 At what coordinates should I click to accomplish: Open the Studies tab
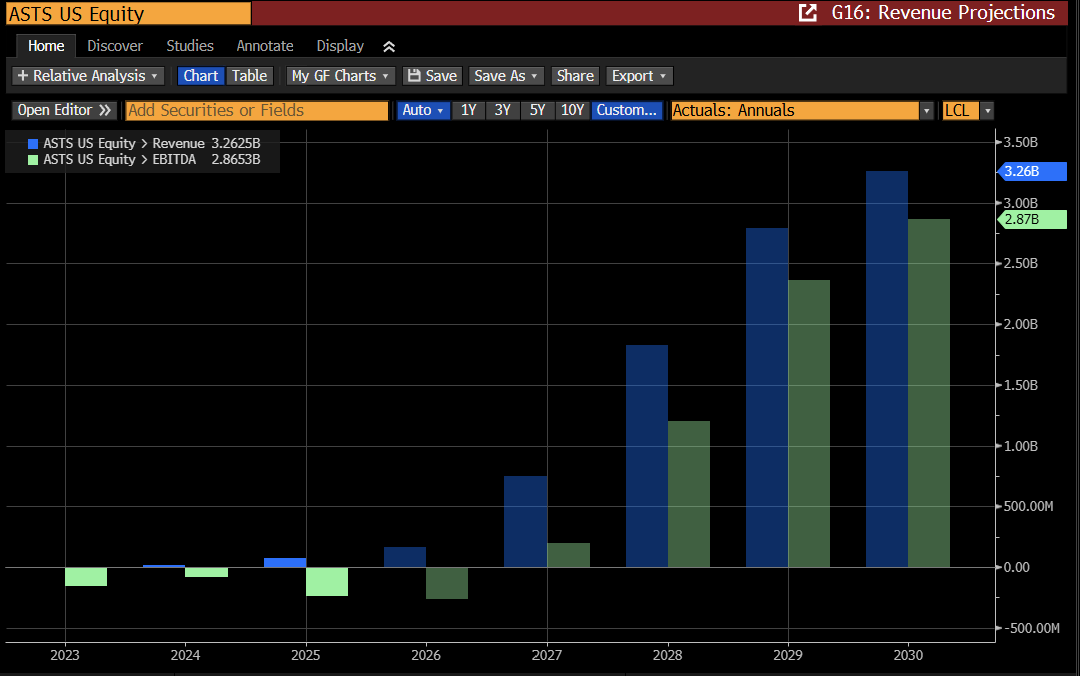click(x=190, y=46)
